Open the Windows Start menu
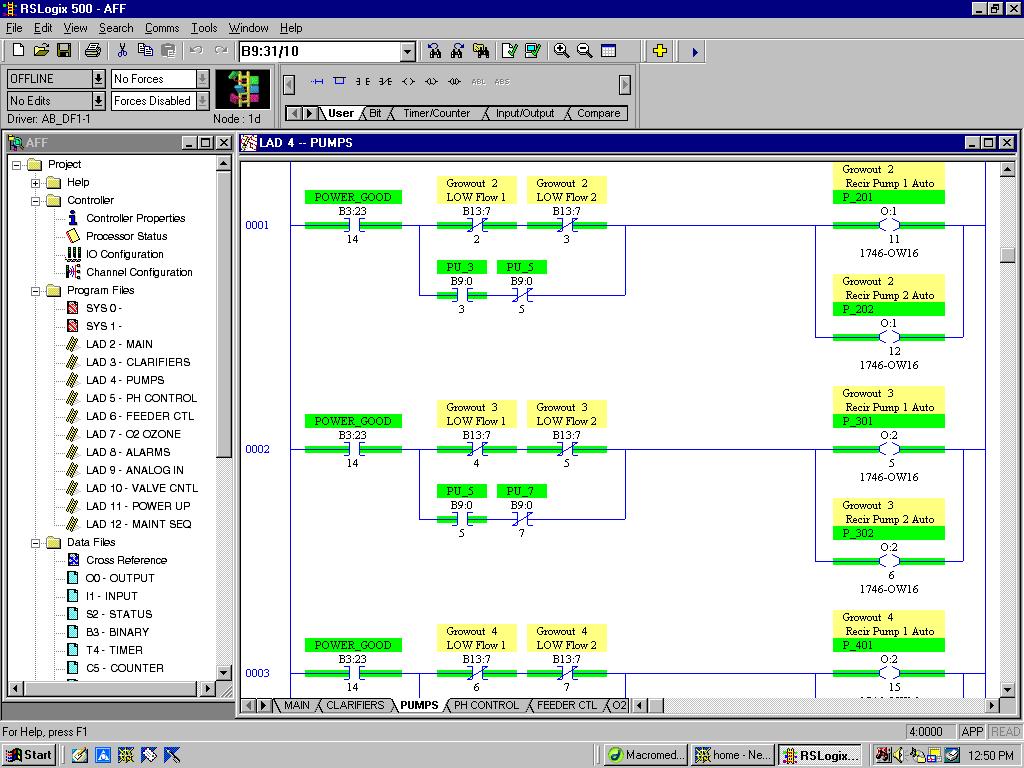The image size is (1024, 768). click(x=28, y=755)
